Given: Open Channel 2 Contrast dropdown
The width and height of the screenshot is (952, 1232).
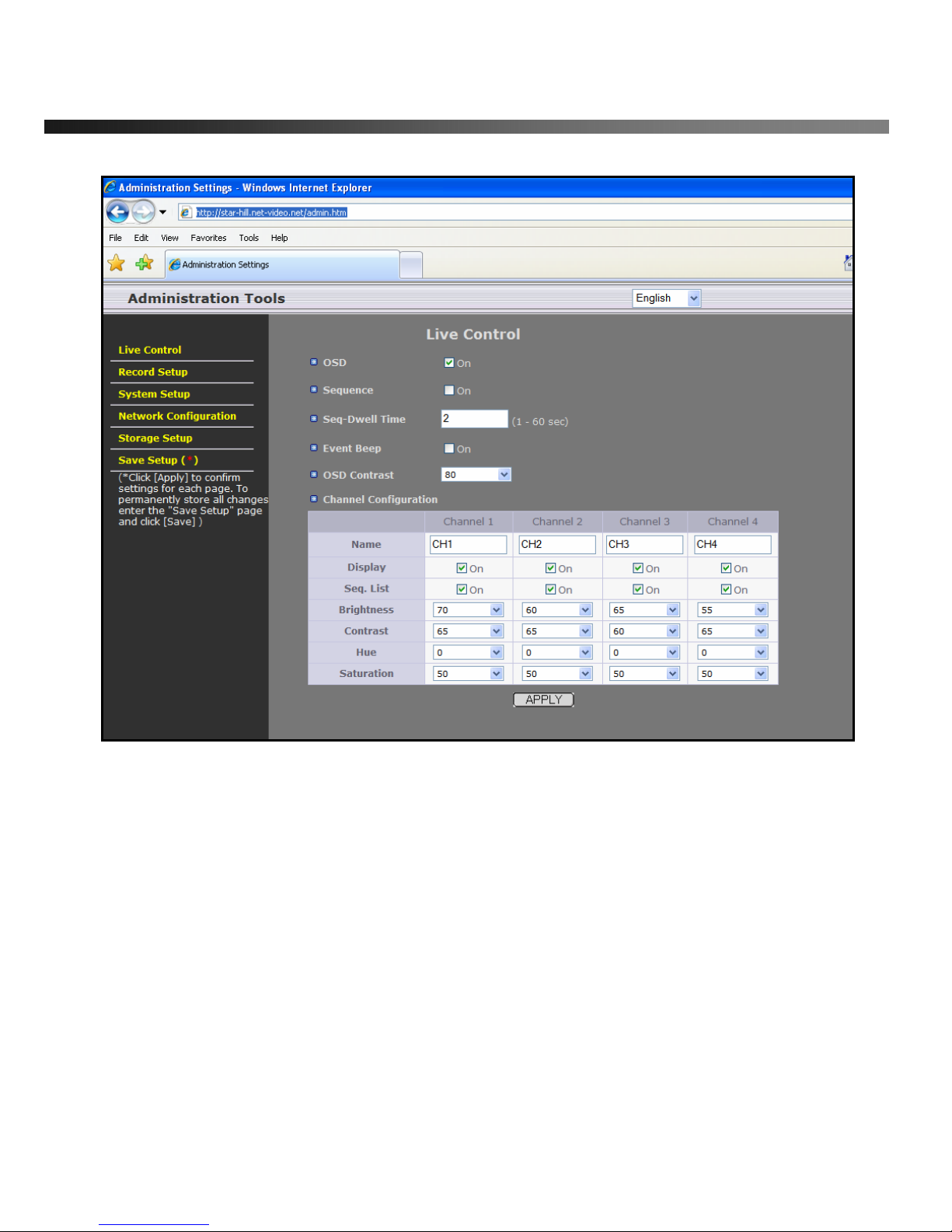Looking at the screenshot, I should pos(557,631).
